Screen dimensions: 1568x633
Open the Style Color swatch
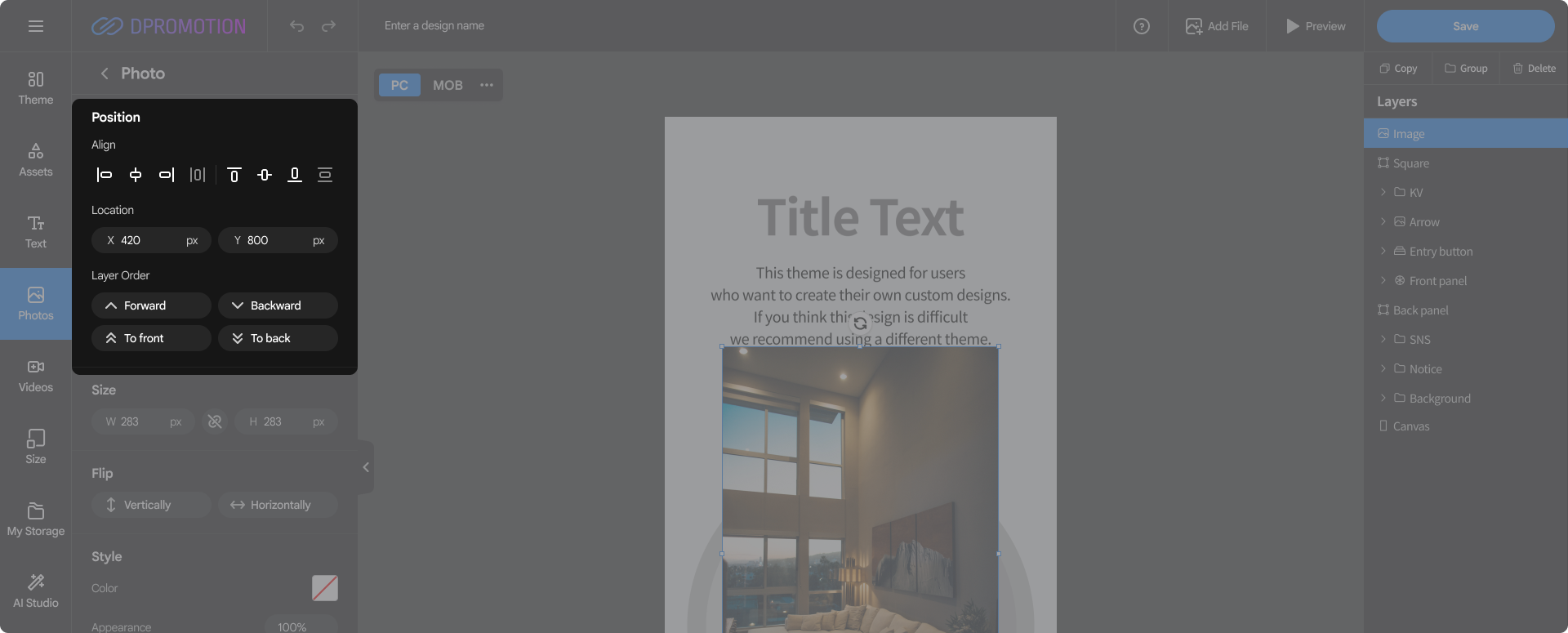click(325, 588)
